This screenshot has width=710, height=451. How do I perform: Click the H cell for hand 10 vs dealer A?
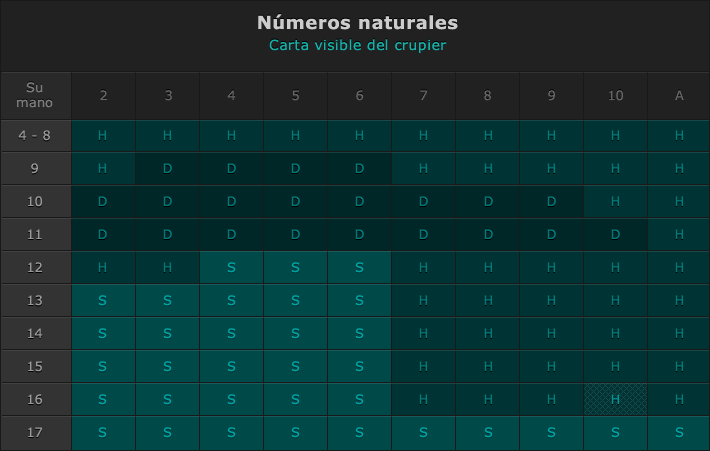pos(679,202)
